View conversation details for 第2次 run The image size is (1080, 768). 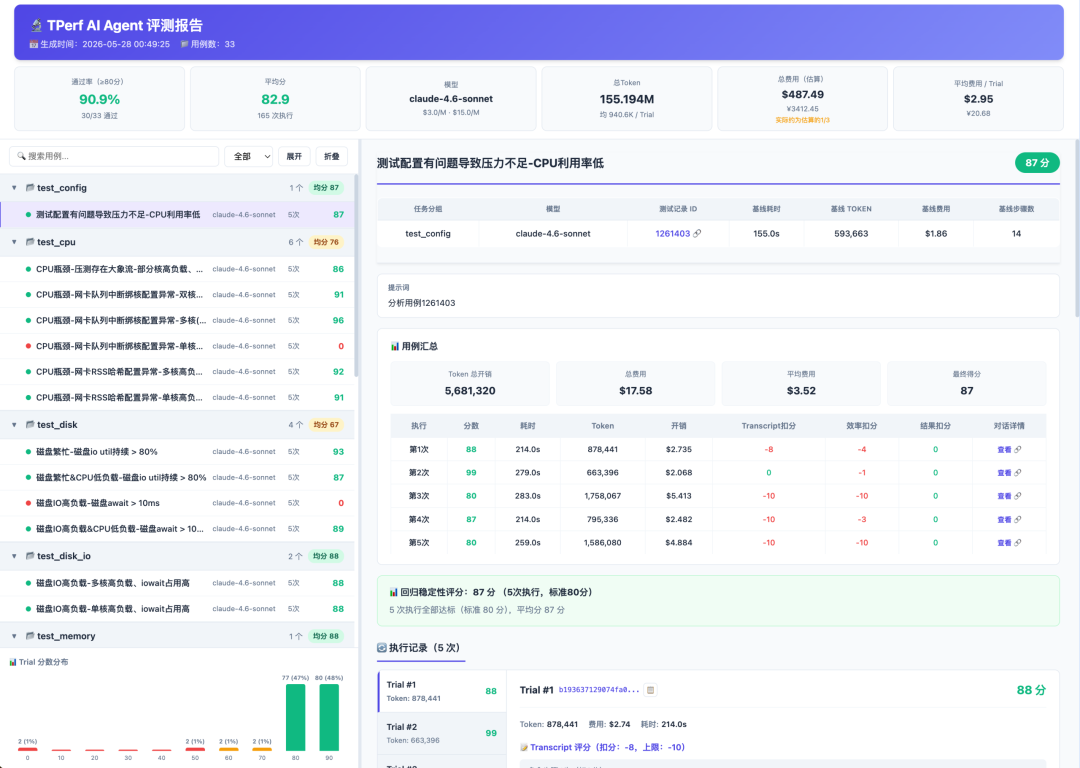tap(1009, 473)
